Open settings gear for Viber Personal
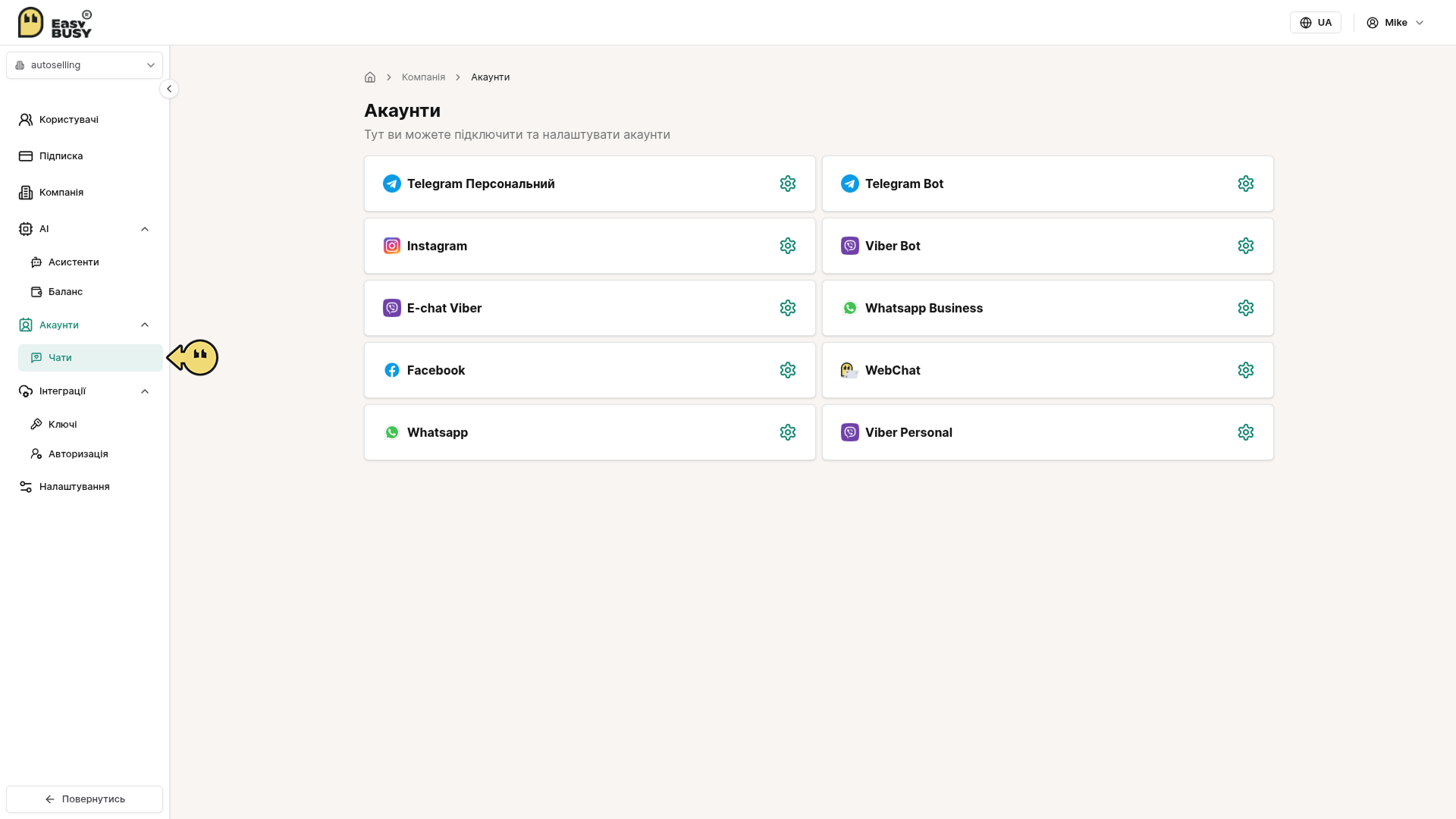1456x819 pixels. click(x=1246, y=432)
